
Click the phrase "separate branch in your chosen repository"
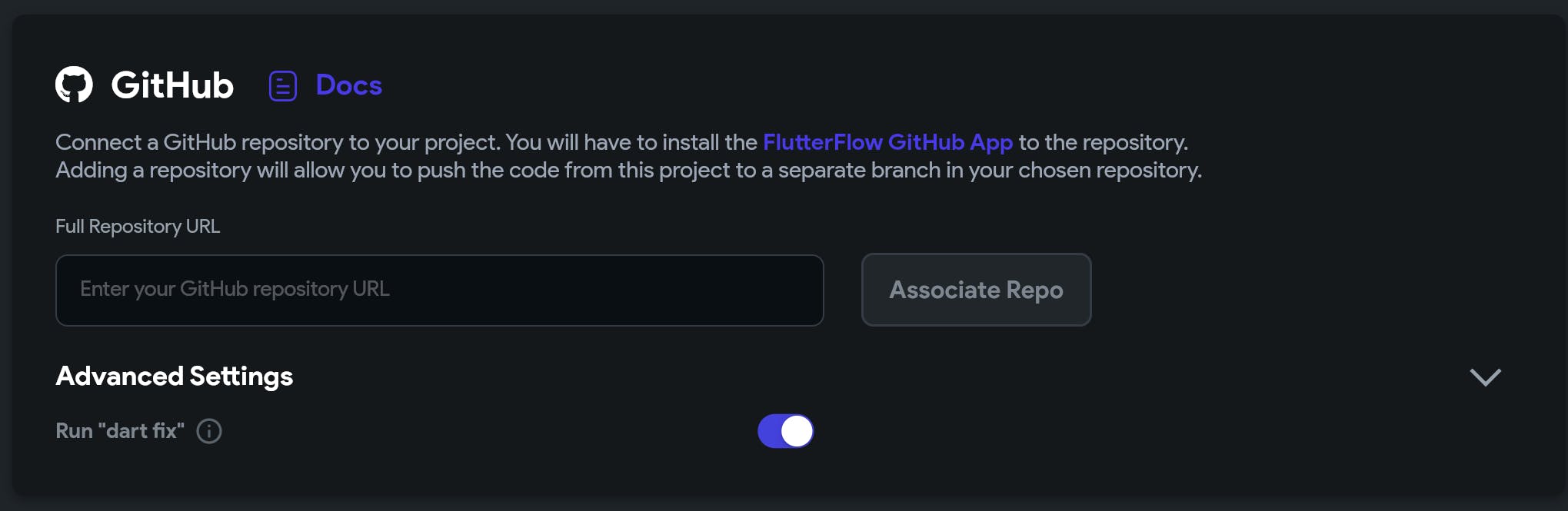987,170
